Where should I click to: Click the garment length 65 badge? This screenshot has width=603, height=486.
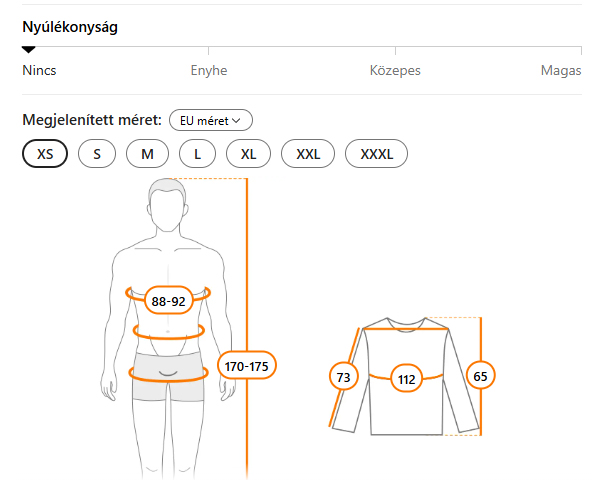click(481, 377)
